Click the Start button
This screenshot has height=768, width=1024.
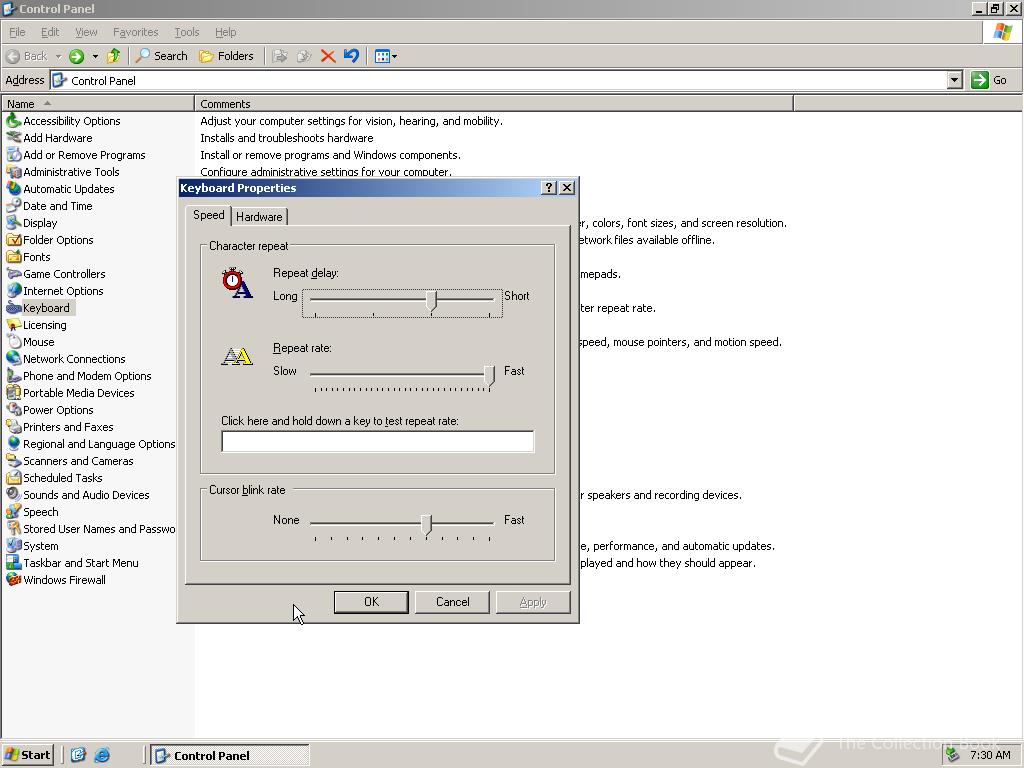pos(27,755)
